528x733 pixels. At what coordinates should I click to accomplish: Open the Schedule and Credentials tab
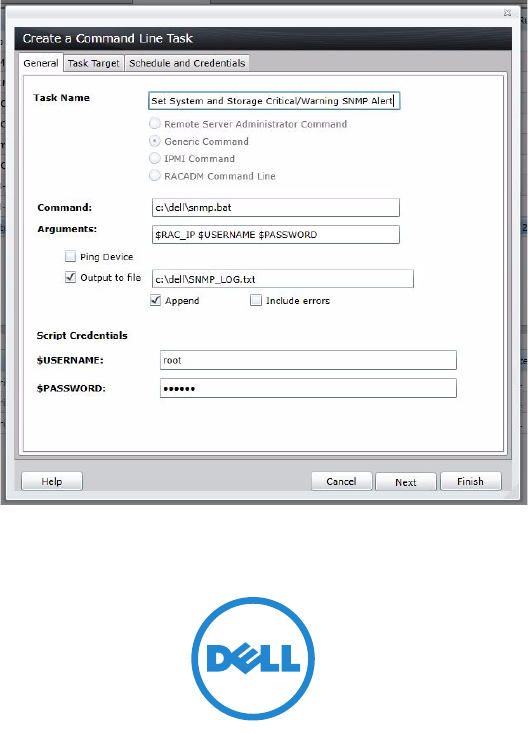point(187,63)
